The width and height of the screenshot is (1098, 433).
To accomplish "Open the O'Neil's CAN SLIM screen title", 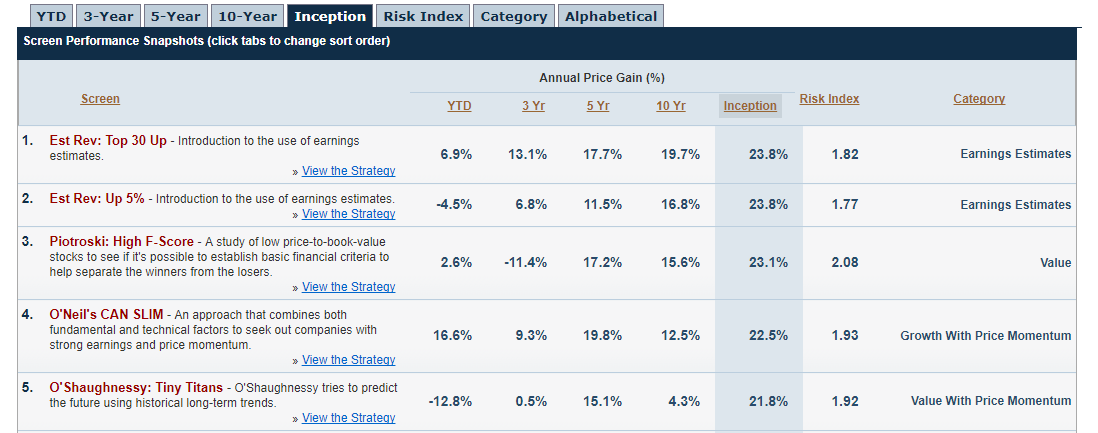I will 107,315.
